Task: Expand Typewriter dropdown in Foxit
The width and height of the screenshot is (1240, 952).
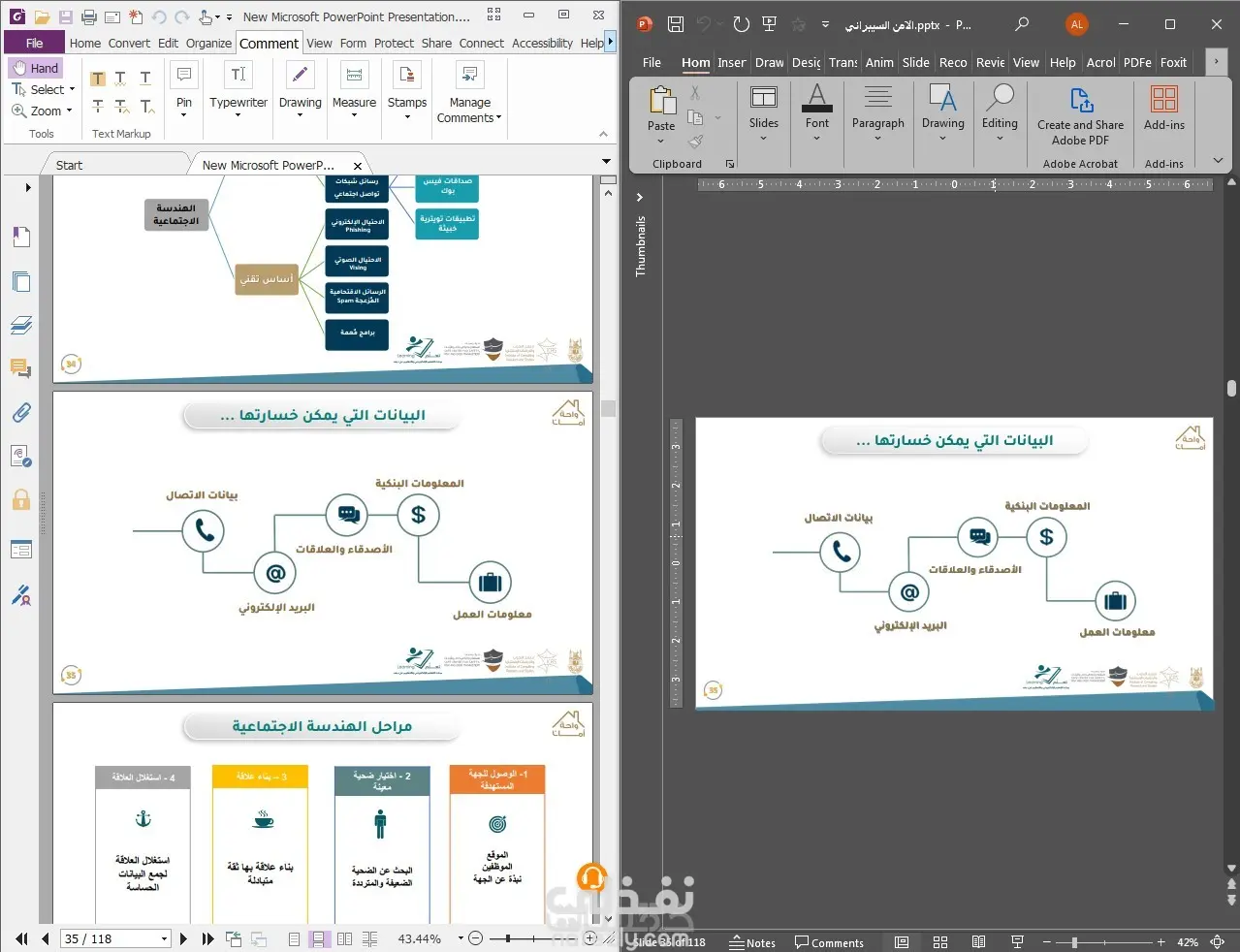Action: click(x=238, y=116)
